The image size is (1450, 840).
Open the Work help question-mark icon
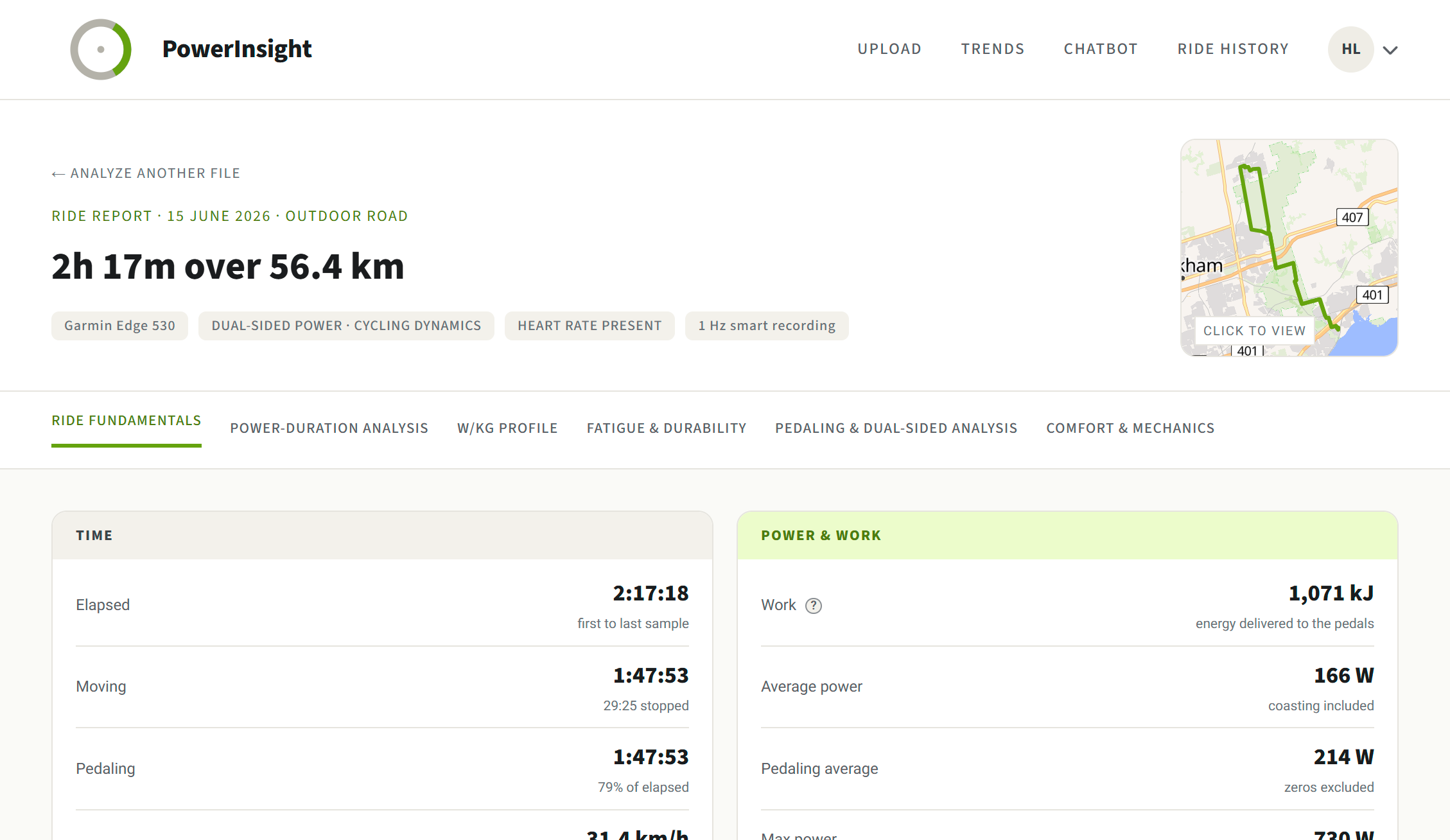click(814, 606)
